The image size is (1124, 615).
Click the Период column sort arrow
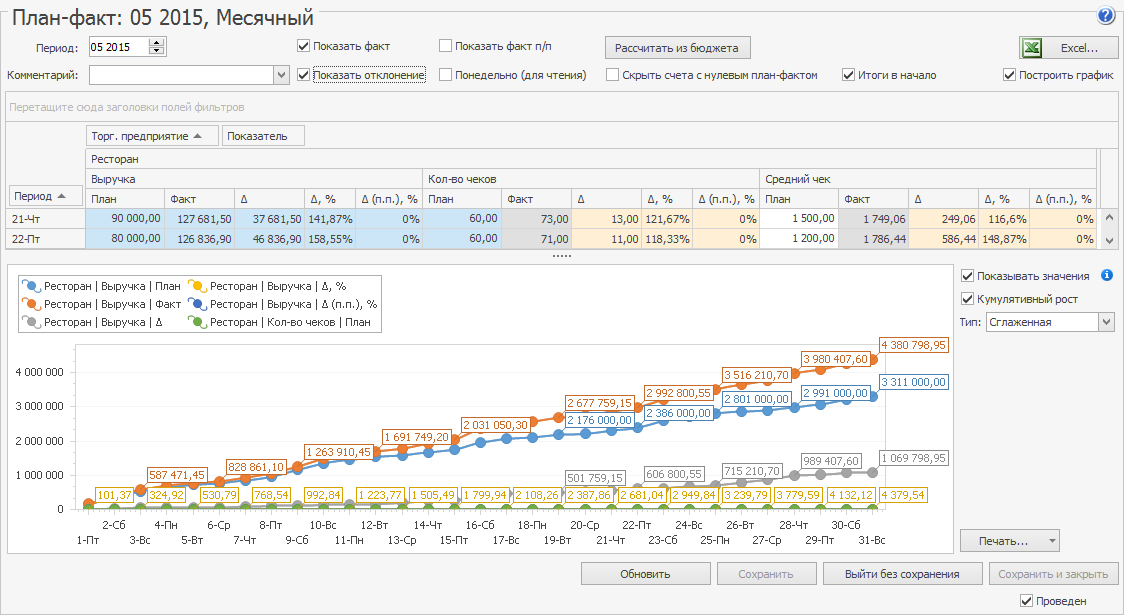click(x=63, y=196)
